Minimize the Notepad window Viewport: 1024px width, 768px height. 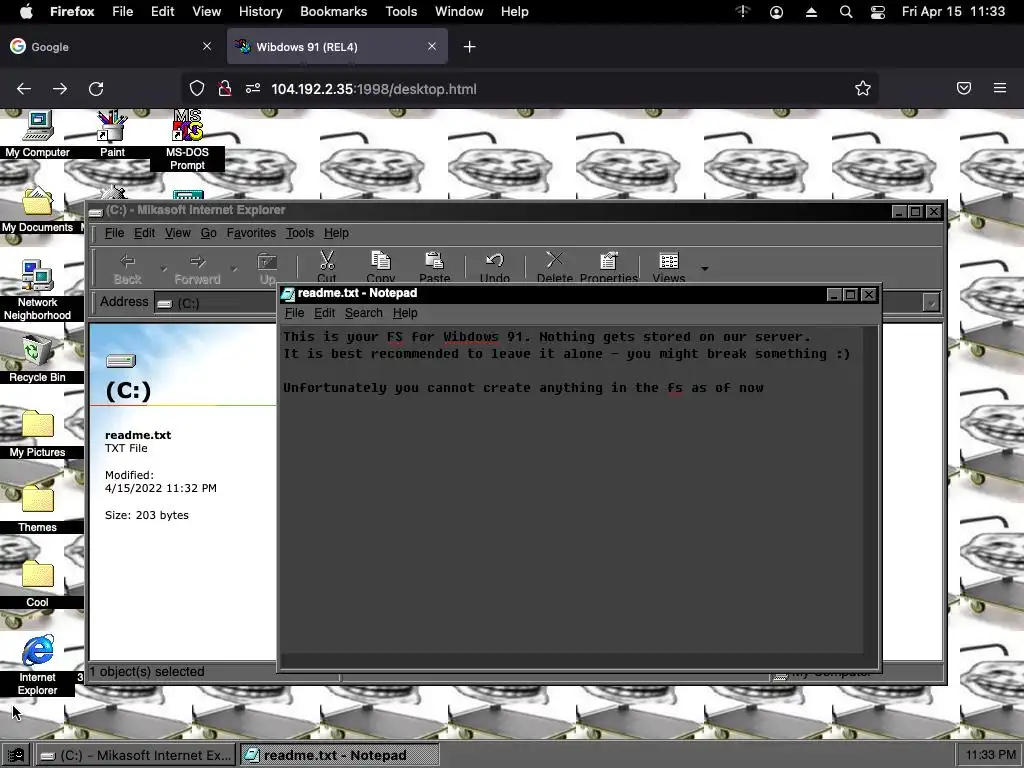(833, 295)
